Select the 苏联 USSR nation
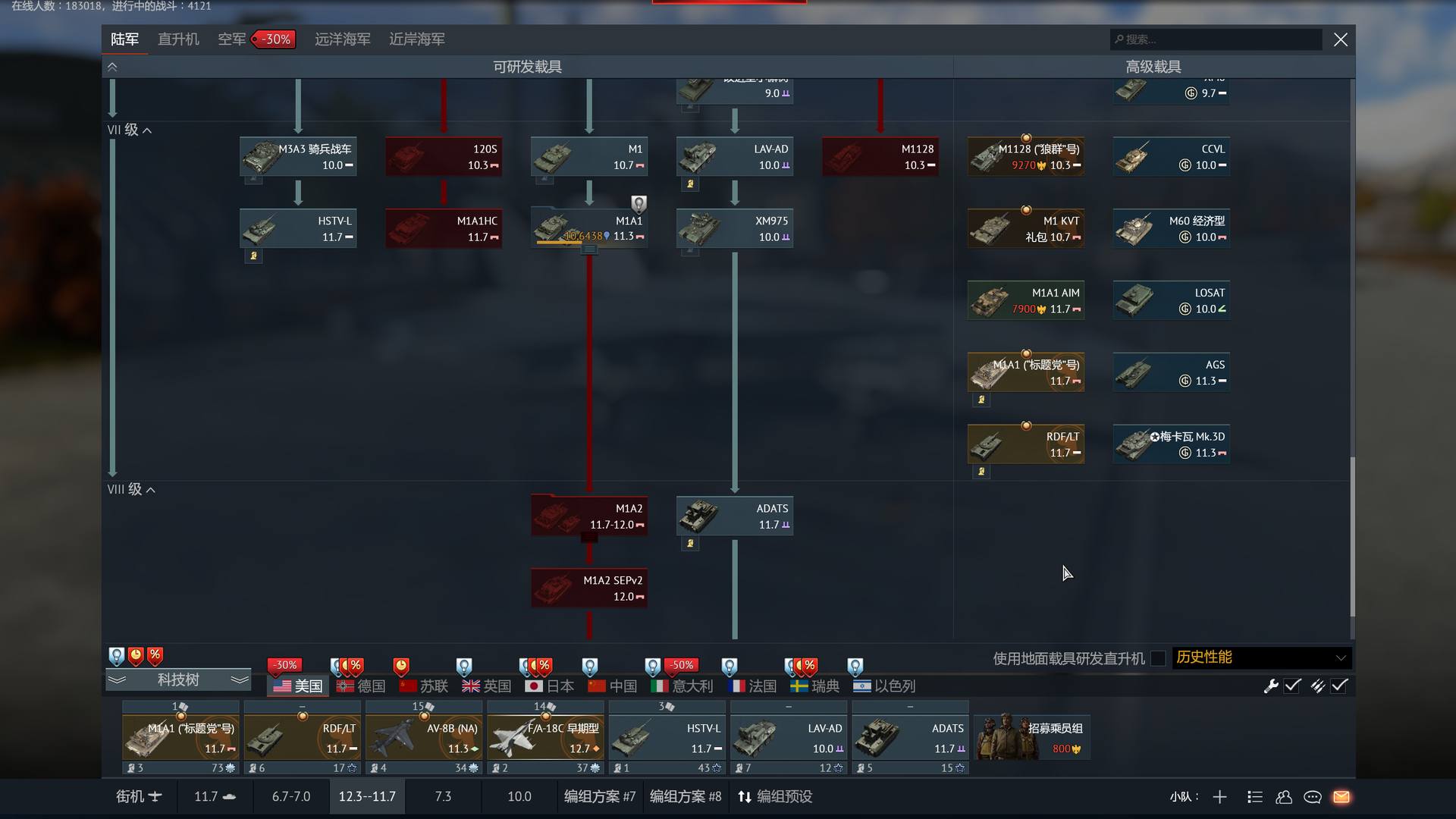1456x819 pixels. [x=424, y=686]
